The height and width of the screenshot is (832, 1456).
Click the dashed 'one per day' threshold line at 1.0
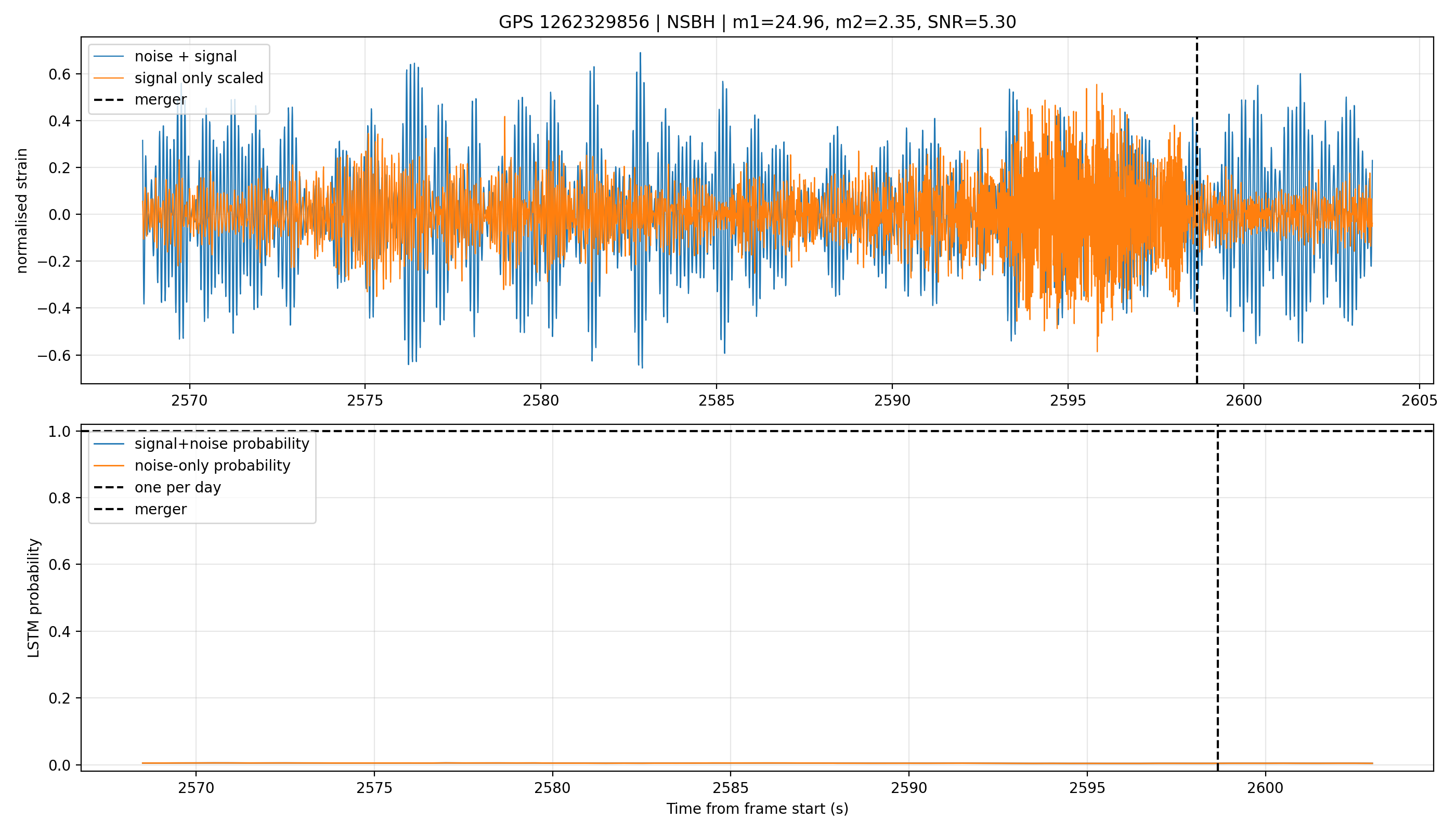point(757,431)
